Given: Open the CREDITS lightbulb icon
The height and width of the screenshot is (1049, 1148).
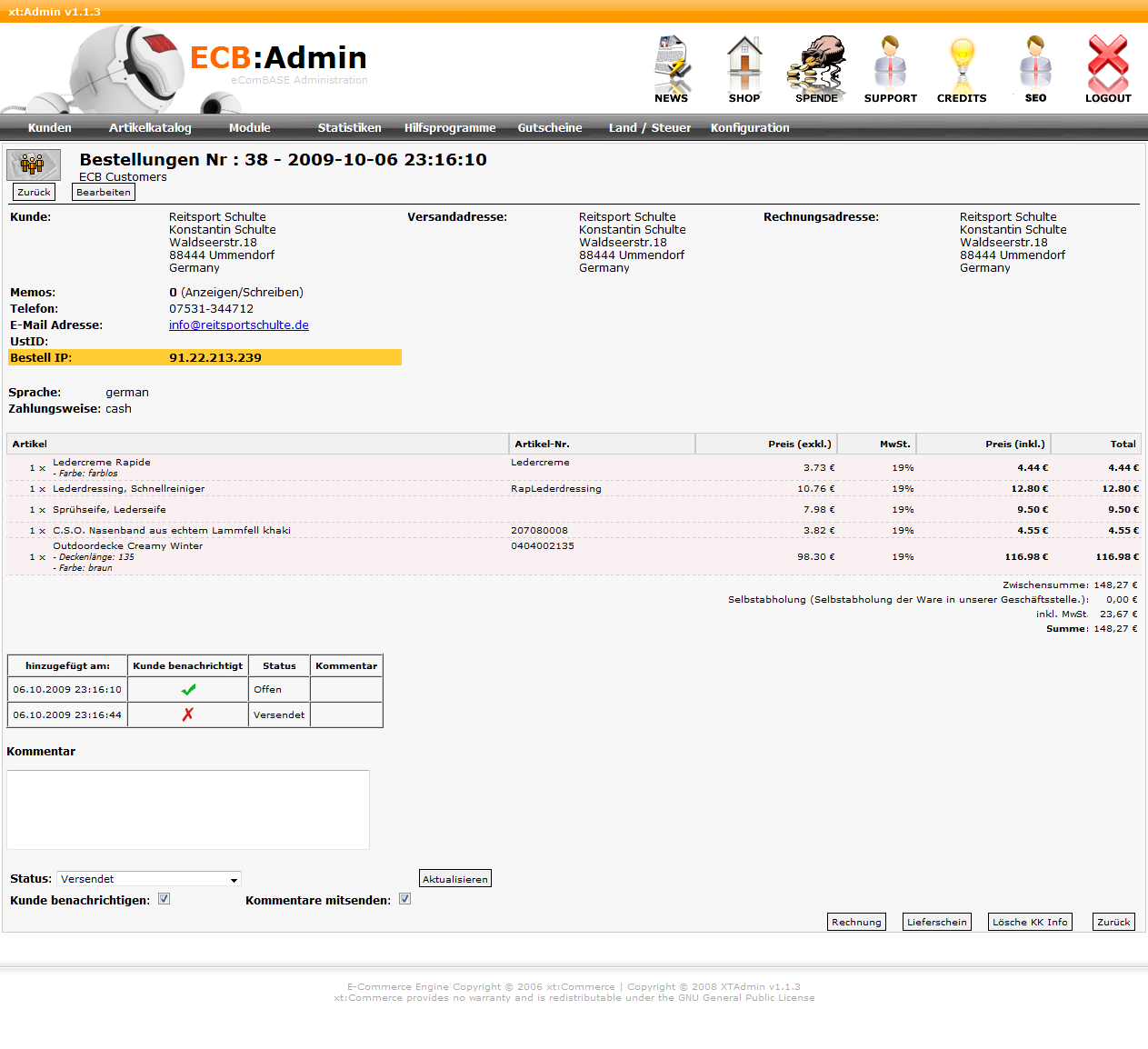Looking at the screenshot, I should click(962, 64).
